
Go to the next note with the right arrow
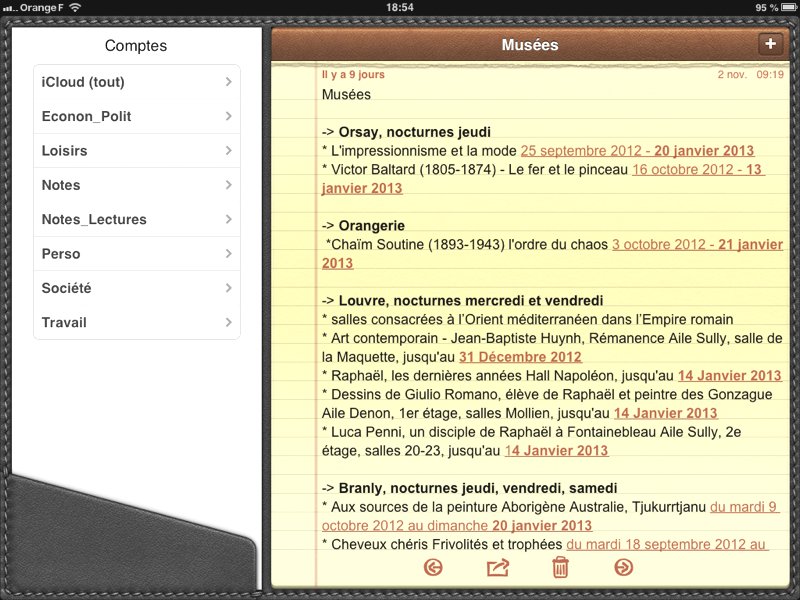pyautogui.click(x=624, y=568)
